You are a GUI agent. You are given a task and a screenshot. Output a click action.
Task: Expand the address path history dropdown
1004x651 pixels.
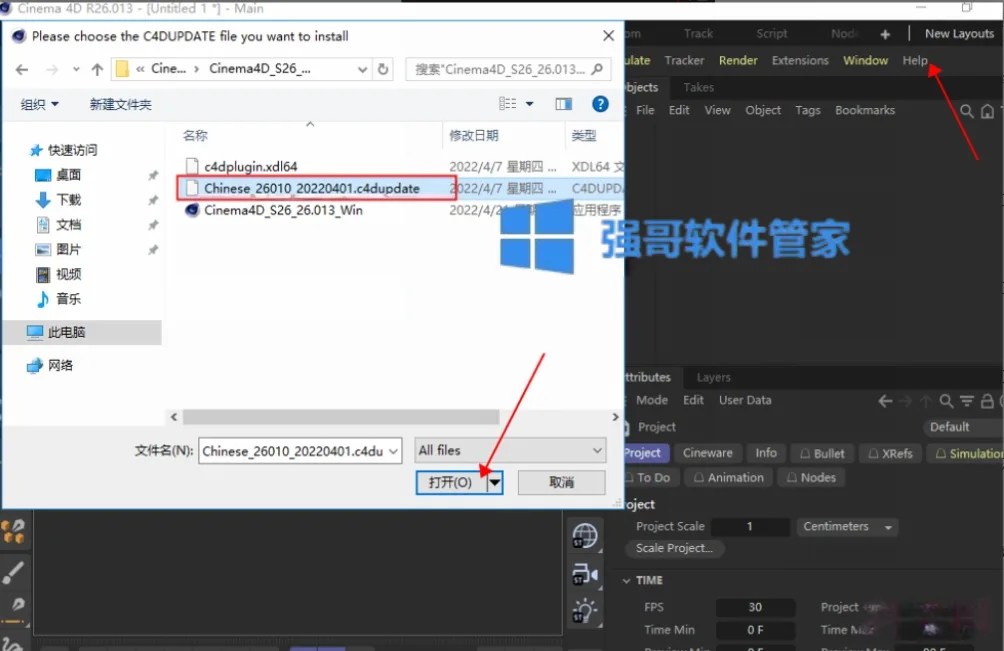coord(362,69)
